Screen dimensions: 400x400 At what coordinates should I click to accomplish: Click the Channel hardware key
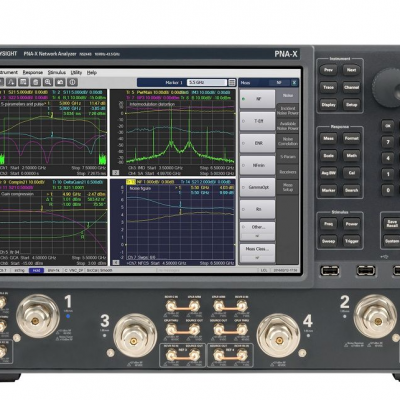[351, 88]
